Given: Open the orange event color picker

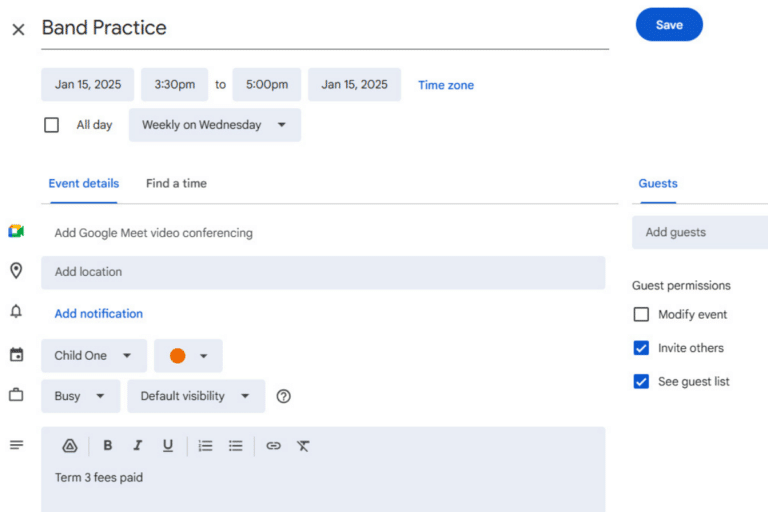Looking at the screenshot, I should 188,356.
